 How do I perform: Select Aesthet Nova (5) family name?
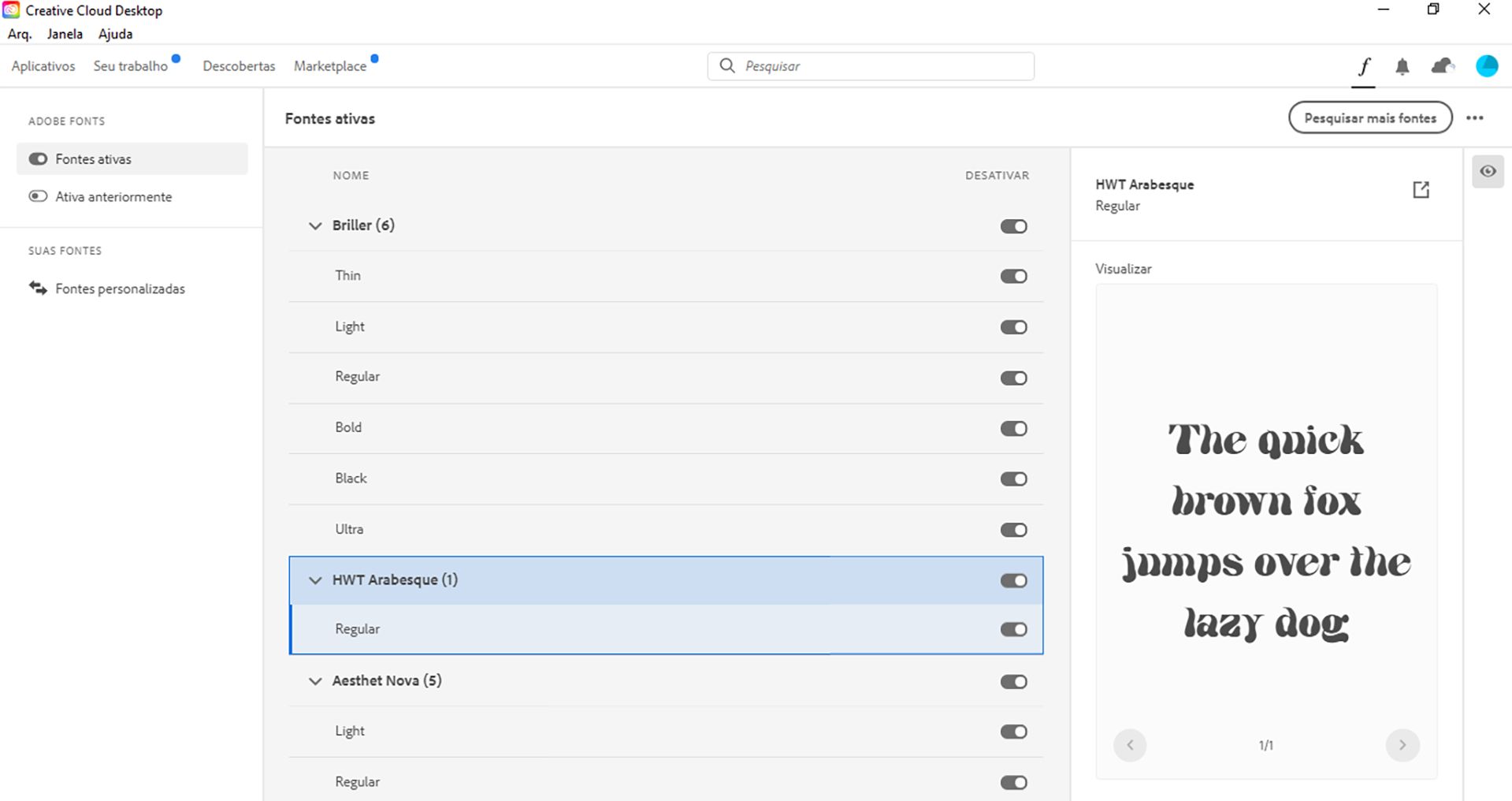[x=387, y=680]
